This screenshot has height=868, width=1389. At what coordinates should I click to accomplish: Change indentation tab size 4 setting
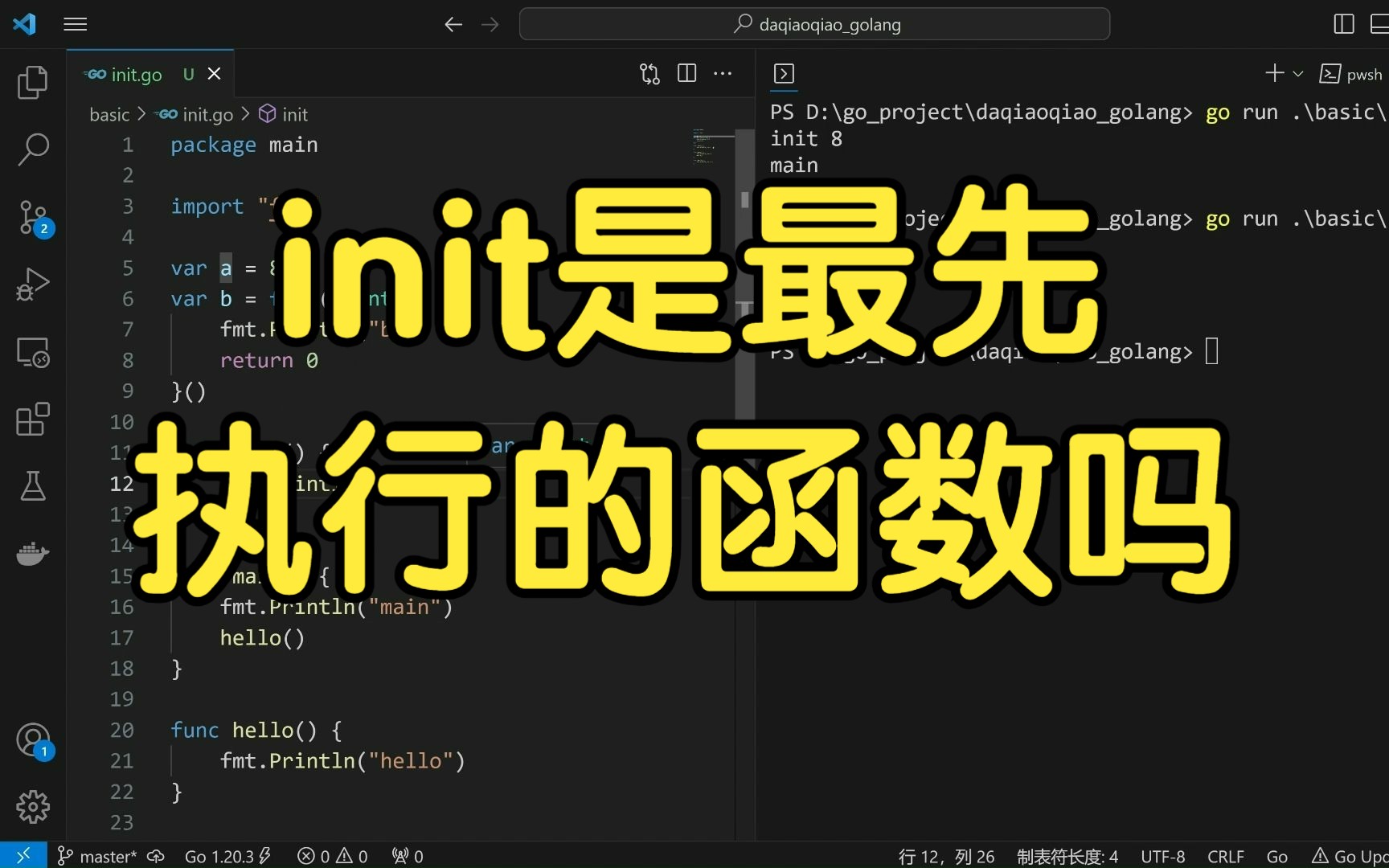click(x=1067, y=857)
